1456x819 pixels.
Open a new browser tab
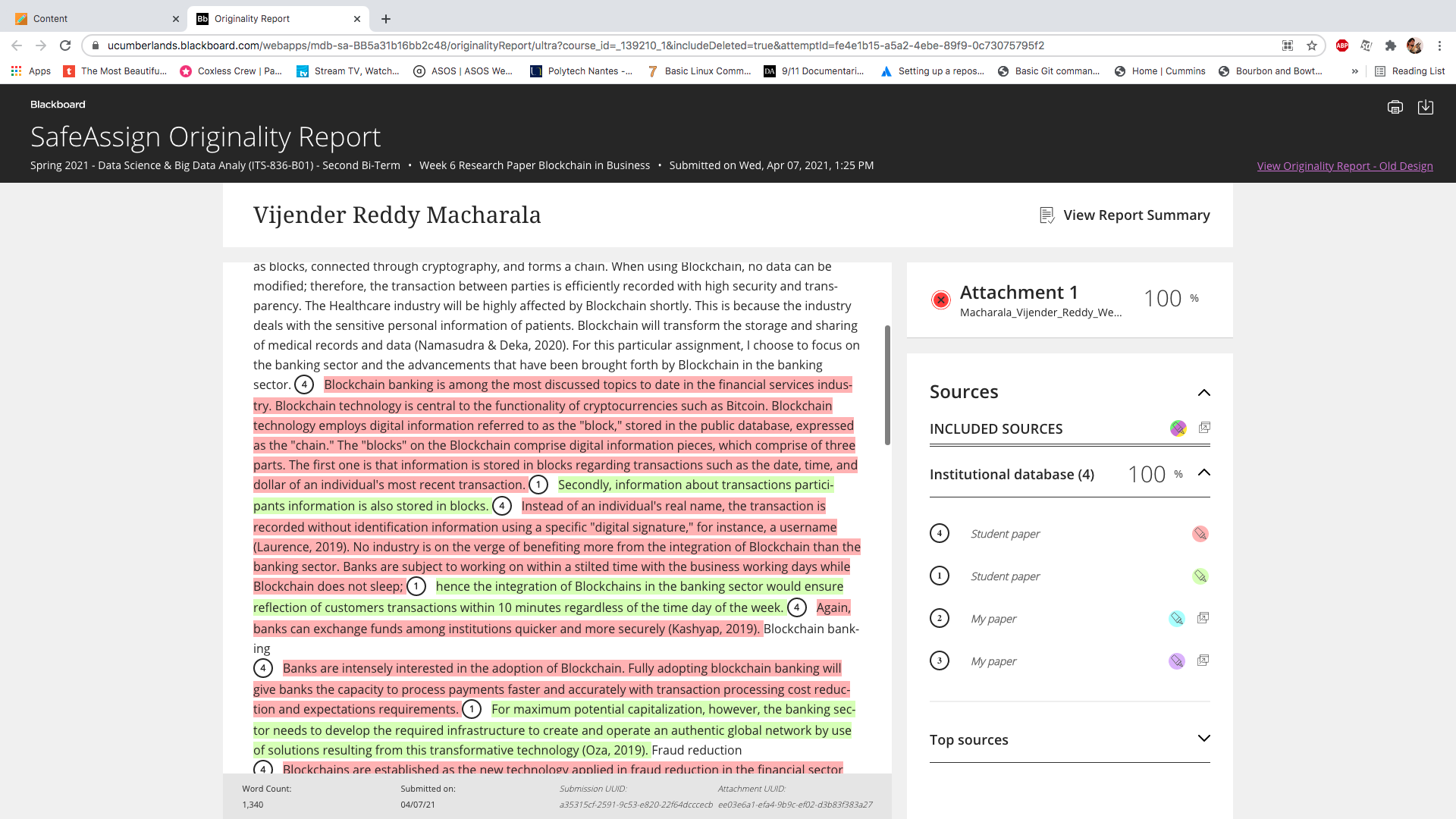386,19
